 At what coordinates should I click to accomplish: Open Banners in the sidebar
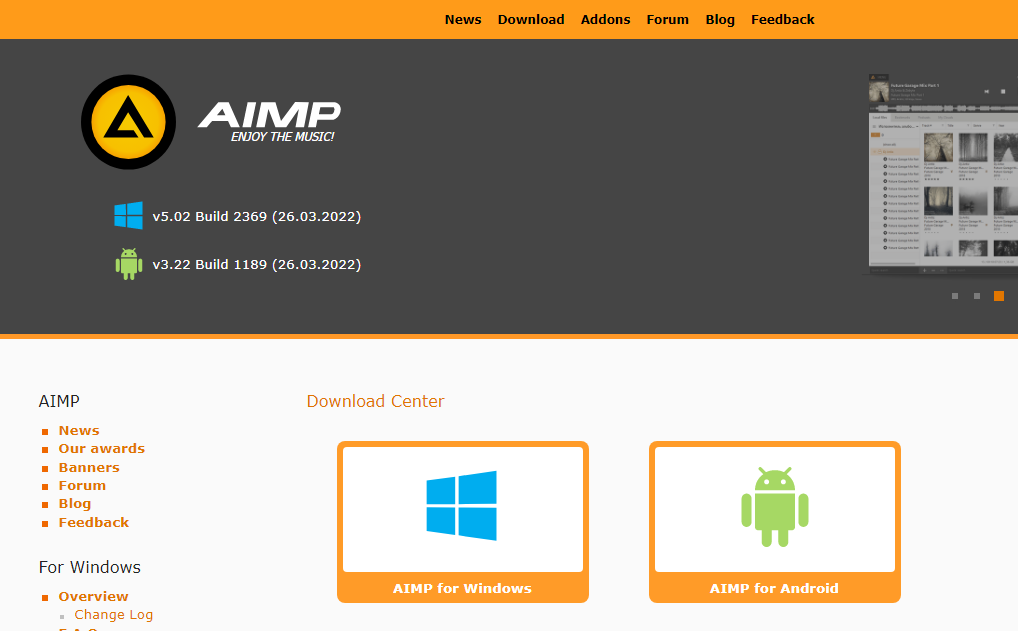tap(89, 467)
